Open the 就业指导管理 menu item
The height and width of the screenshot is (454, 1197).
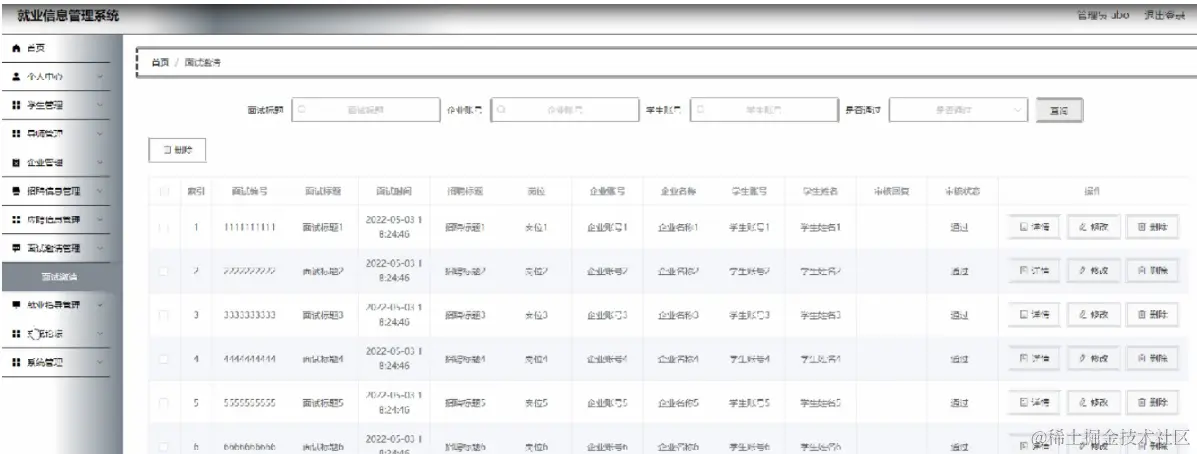[x=55, y=305]
